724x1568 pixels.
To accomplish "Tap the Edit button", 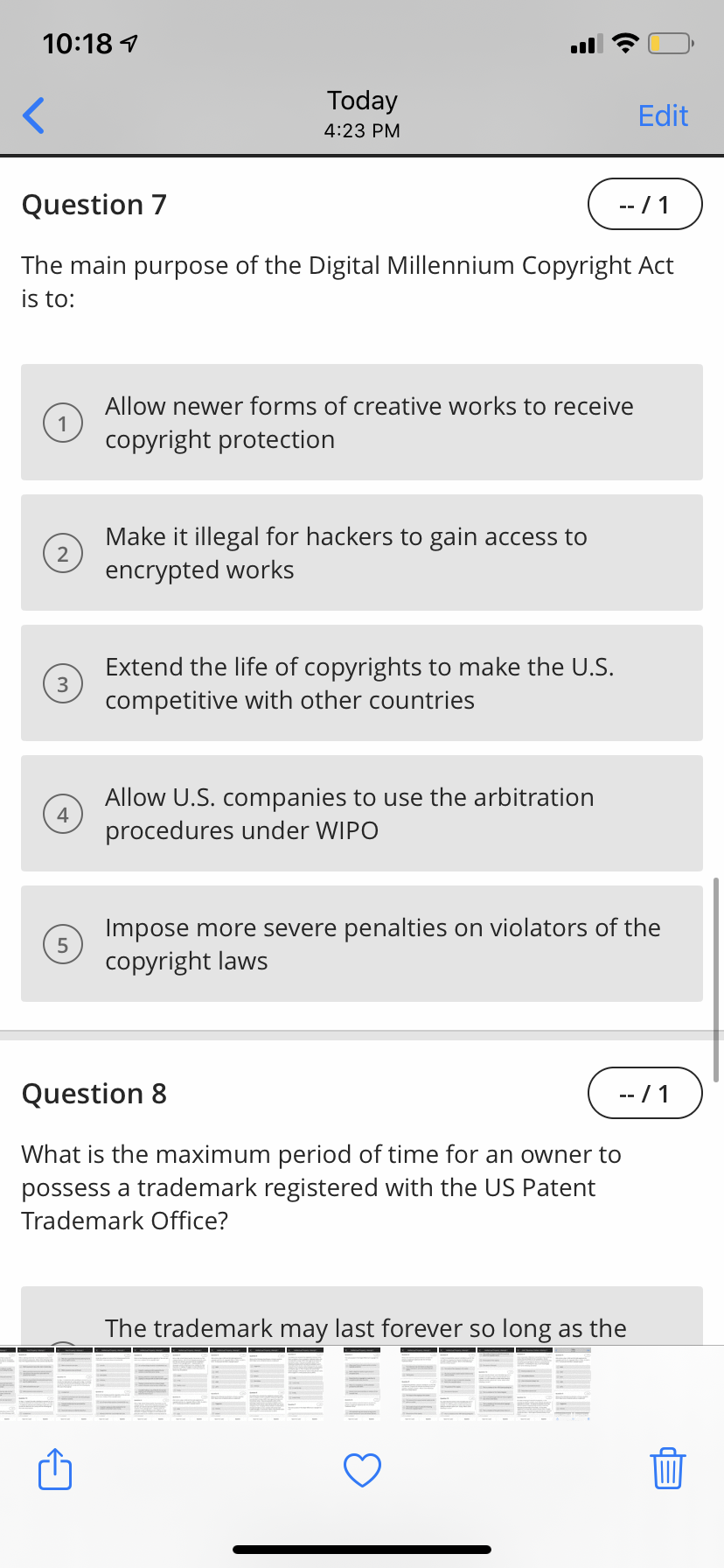I will [x=663, y=115].
